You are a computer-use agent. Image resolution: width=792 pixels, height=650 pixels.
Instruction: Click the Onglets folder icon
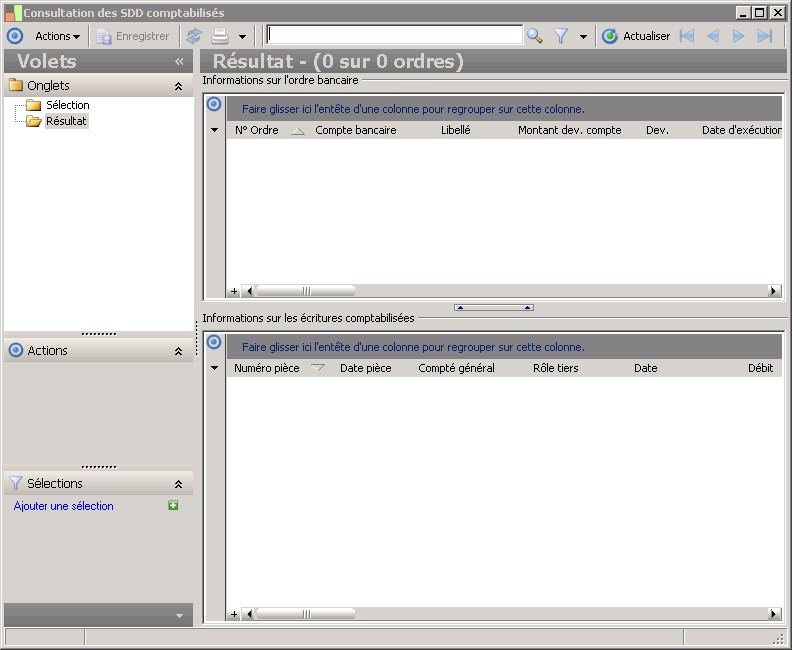pyautogui.click(x=16, y=85)
